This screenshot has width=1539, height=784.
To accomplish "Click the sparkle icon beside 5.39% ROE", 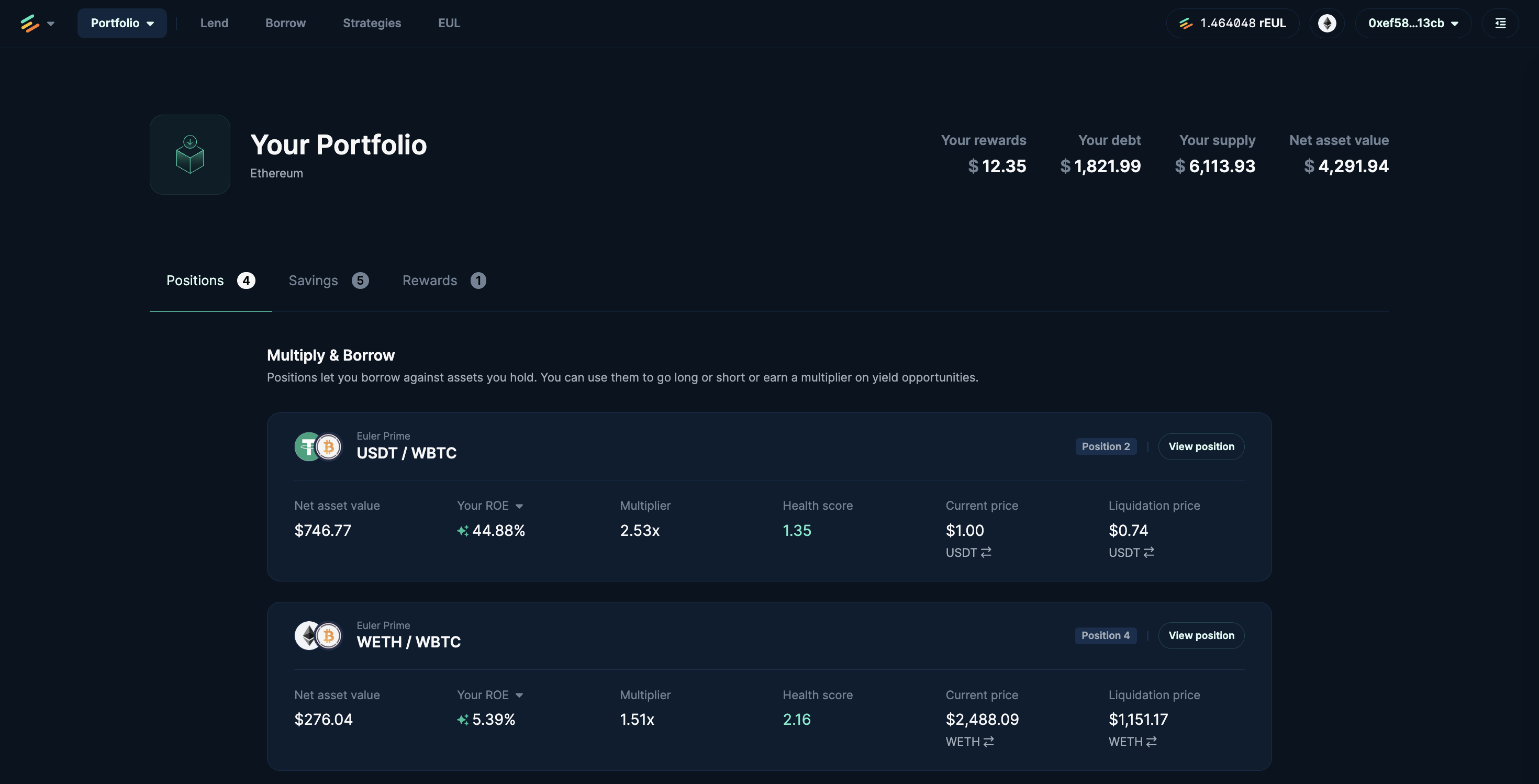I will (462, 720).
